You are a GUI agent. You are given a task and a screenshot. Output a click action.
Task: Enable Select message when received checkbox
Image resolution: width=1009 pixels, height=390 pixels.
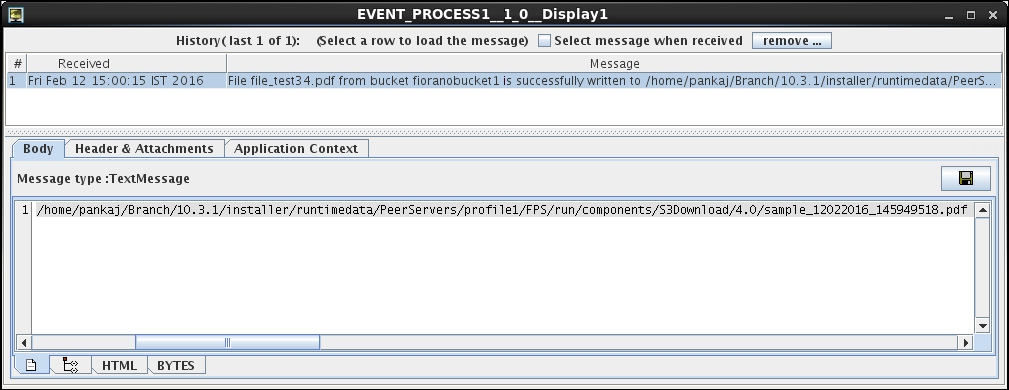pos(544,41)
